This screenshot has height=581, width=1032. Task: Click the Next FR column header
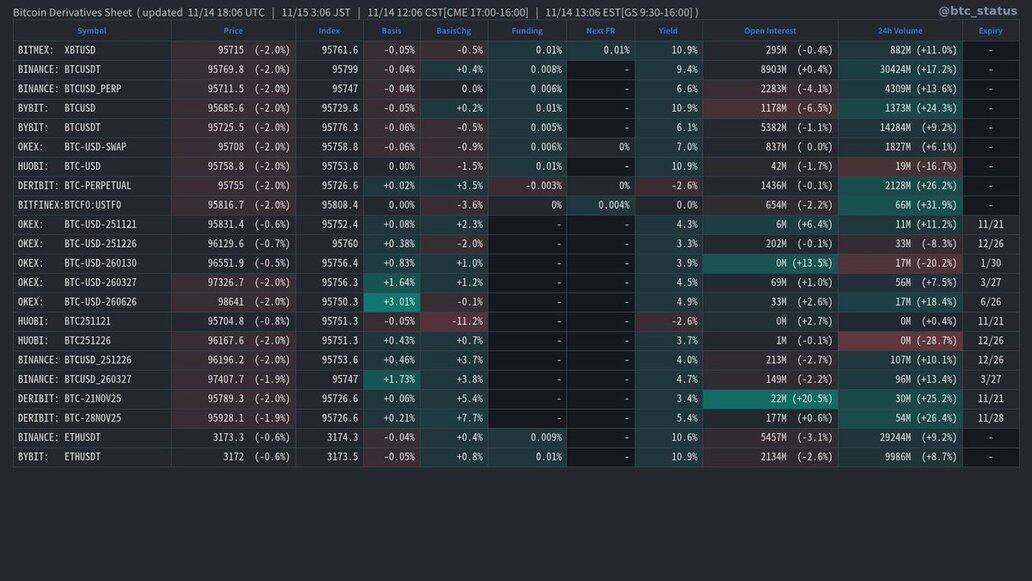600,31
